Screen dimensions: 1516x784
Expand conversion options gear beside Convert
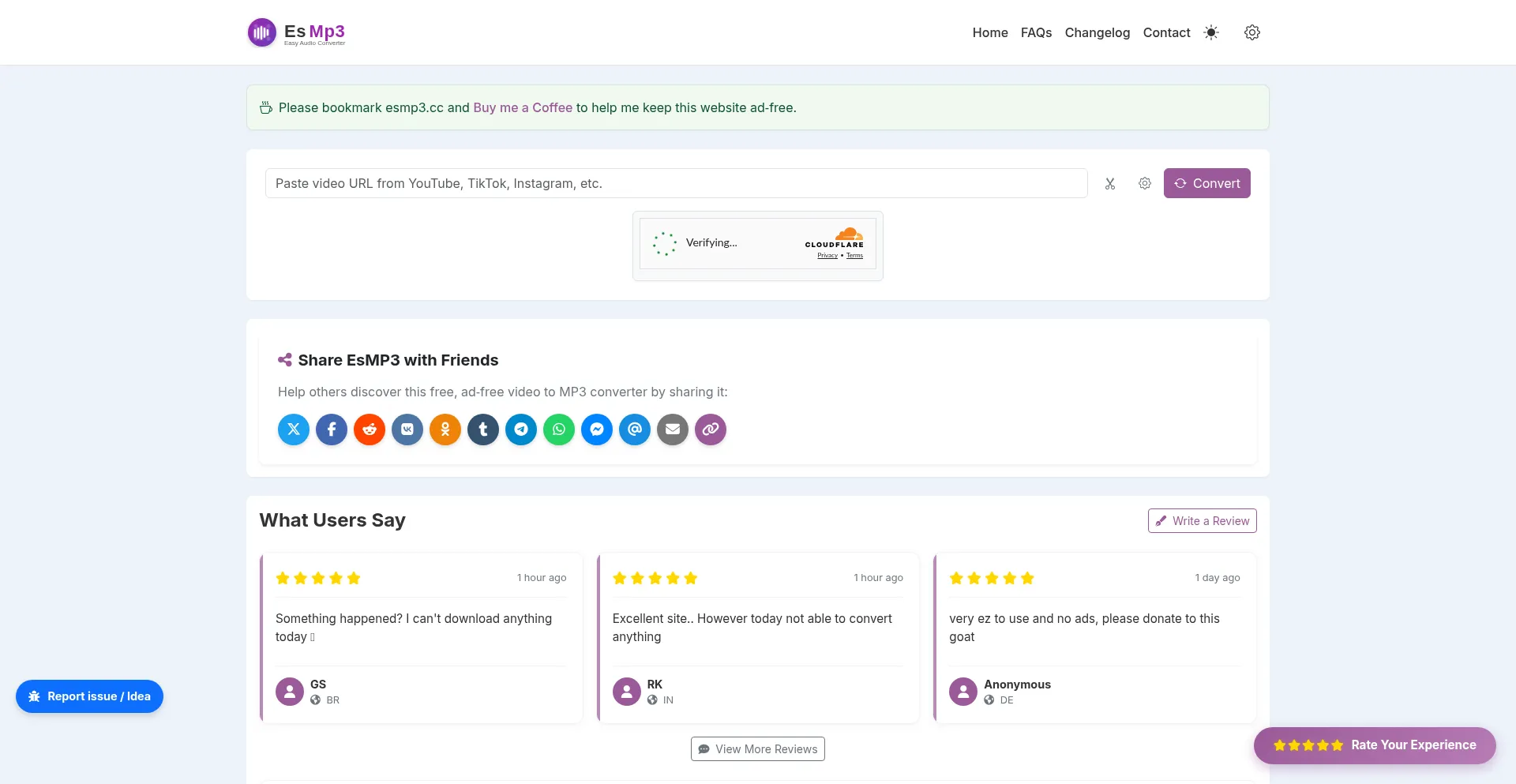click(x=1145, y=183)
